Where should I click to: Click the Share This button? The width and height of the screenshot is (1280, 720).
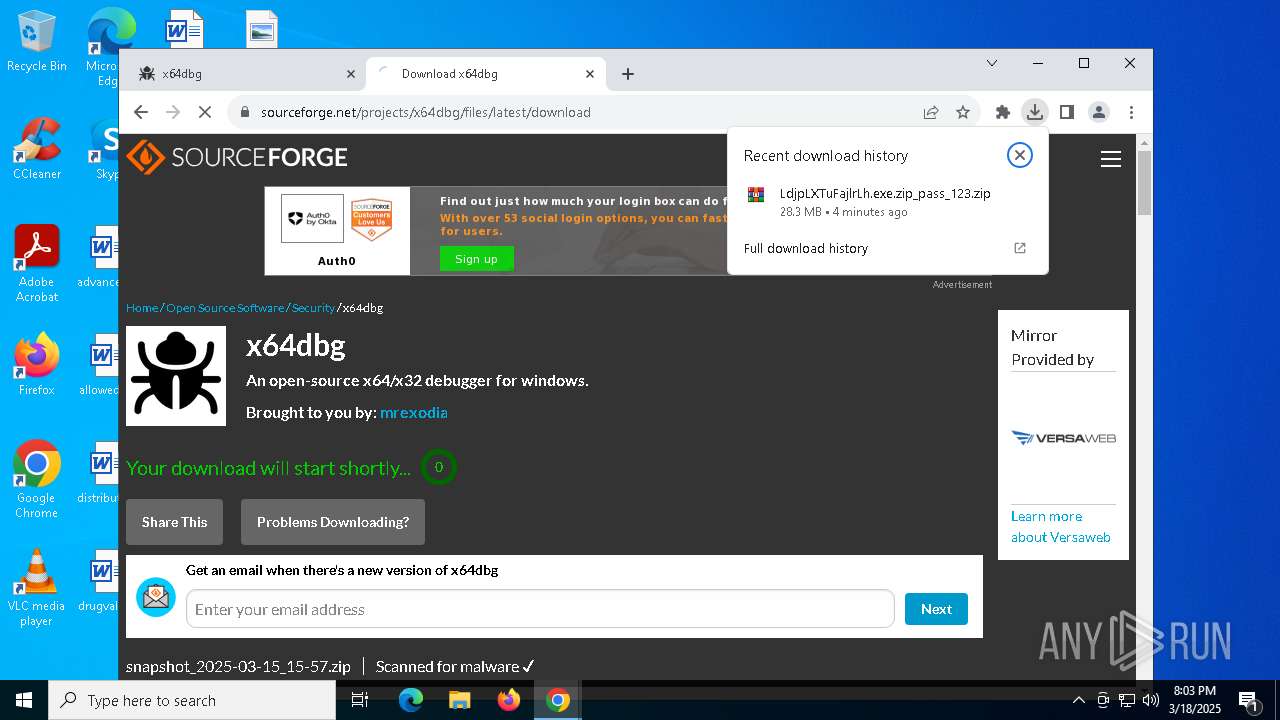(175, 522)
